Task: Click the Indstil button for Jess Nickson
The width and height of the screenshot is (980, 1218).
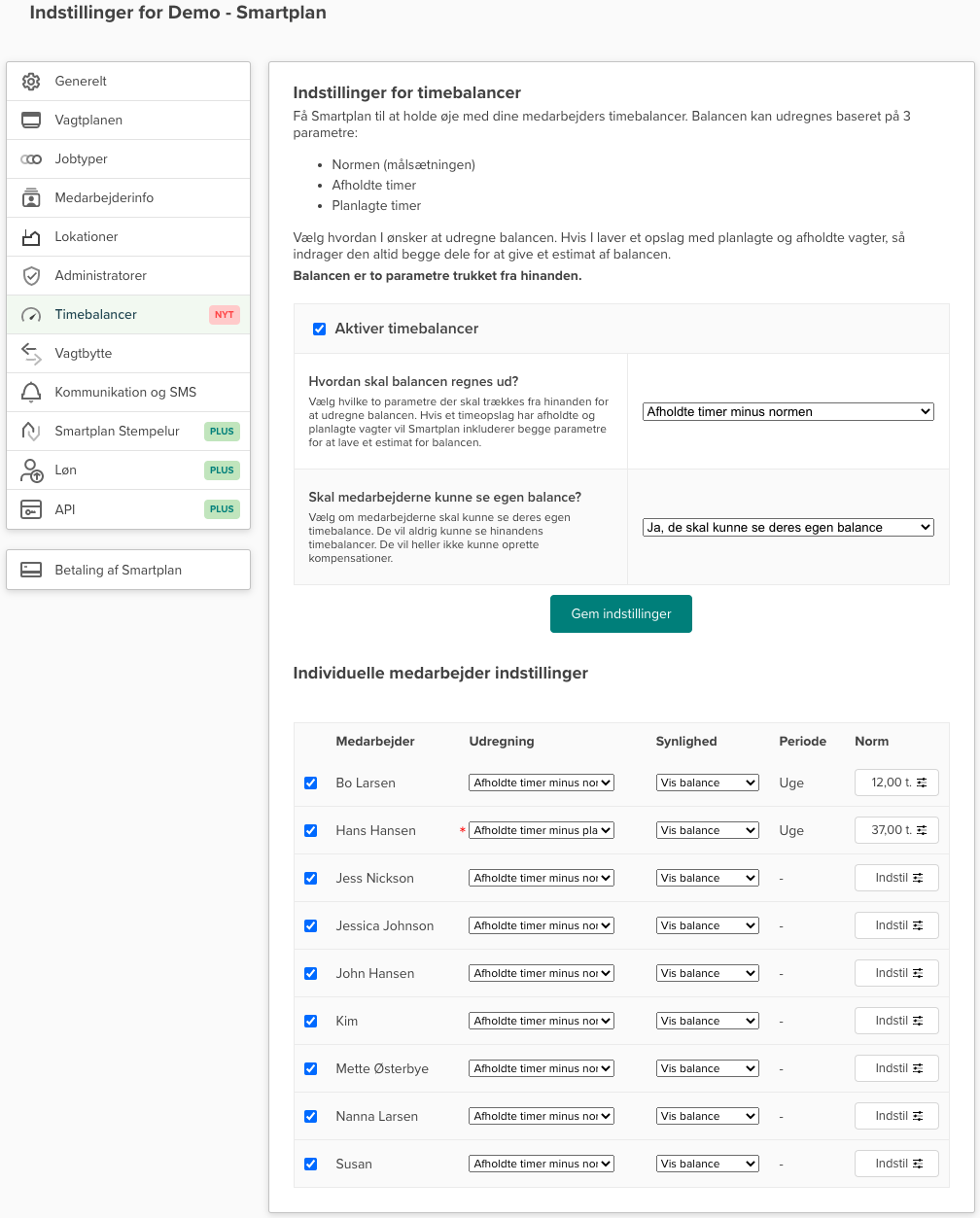Action: (895, 879)
